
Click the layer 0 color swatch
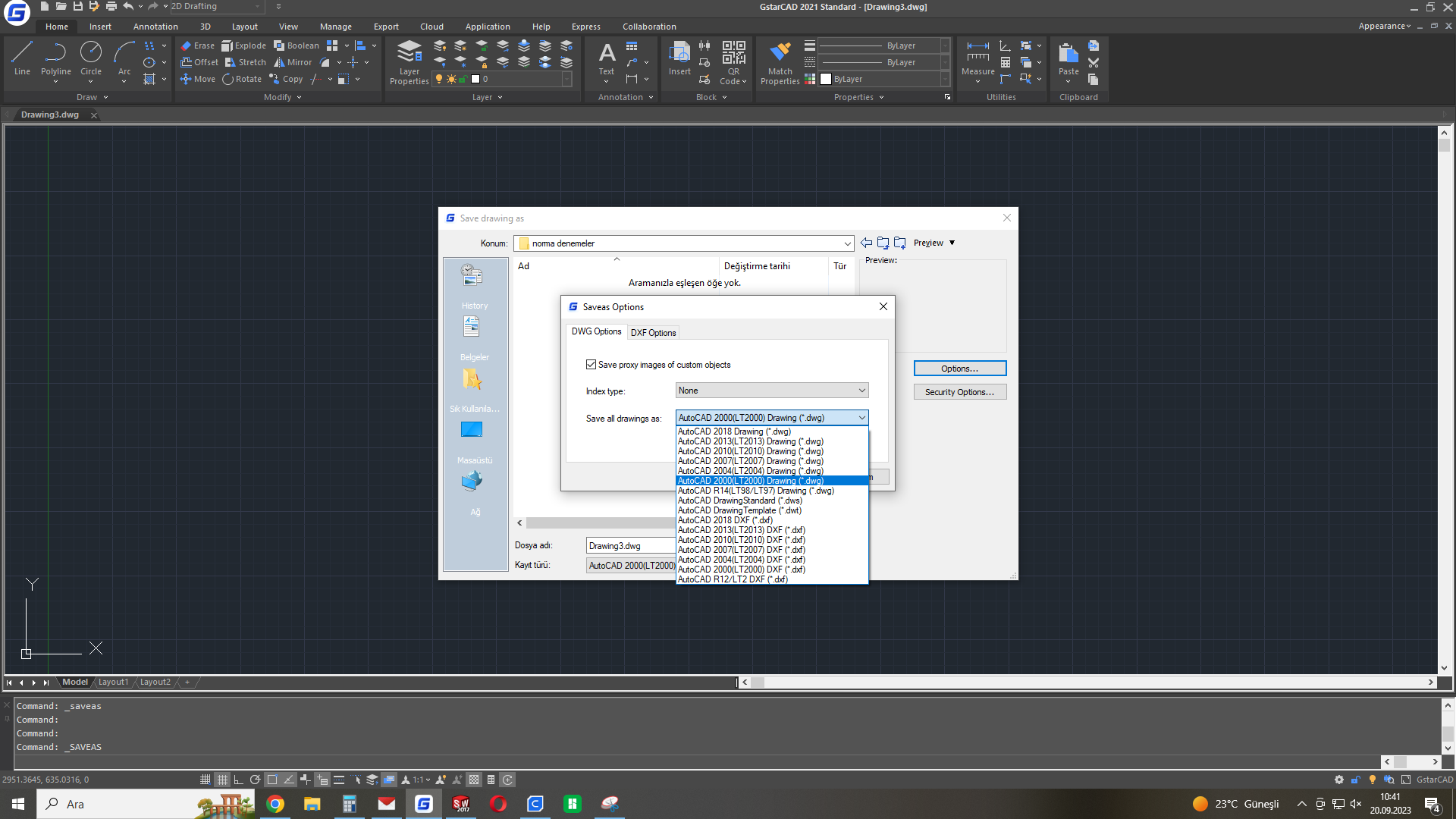475,79
